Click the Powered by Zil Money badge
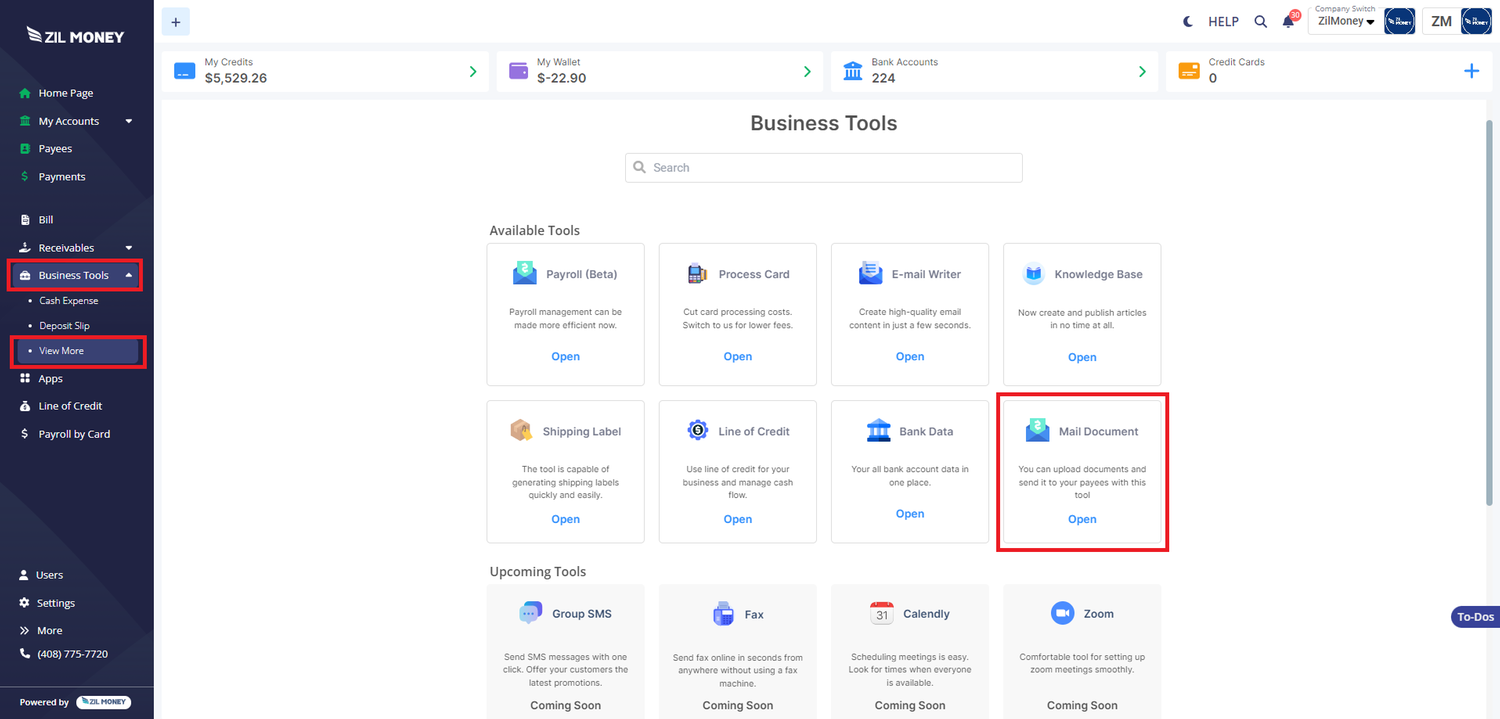The height and width of the screenshot is (719, 1500). coord(103,702)
